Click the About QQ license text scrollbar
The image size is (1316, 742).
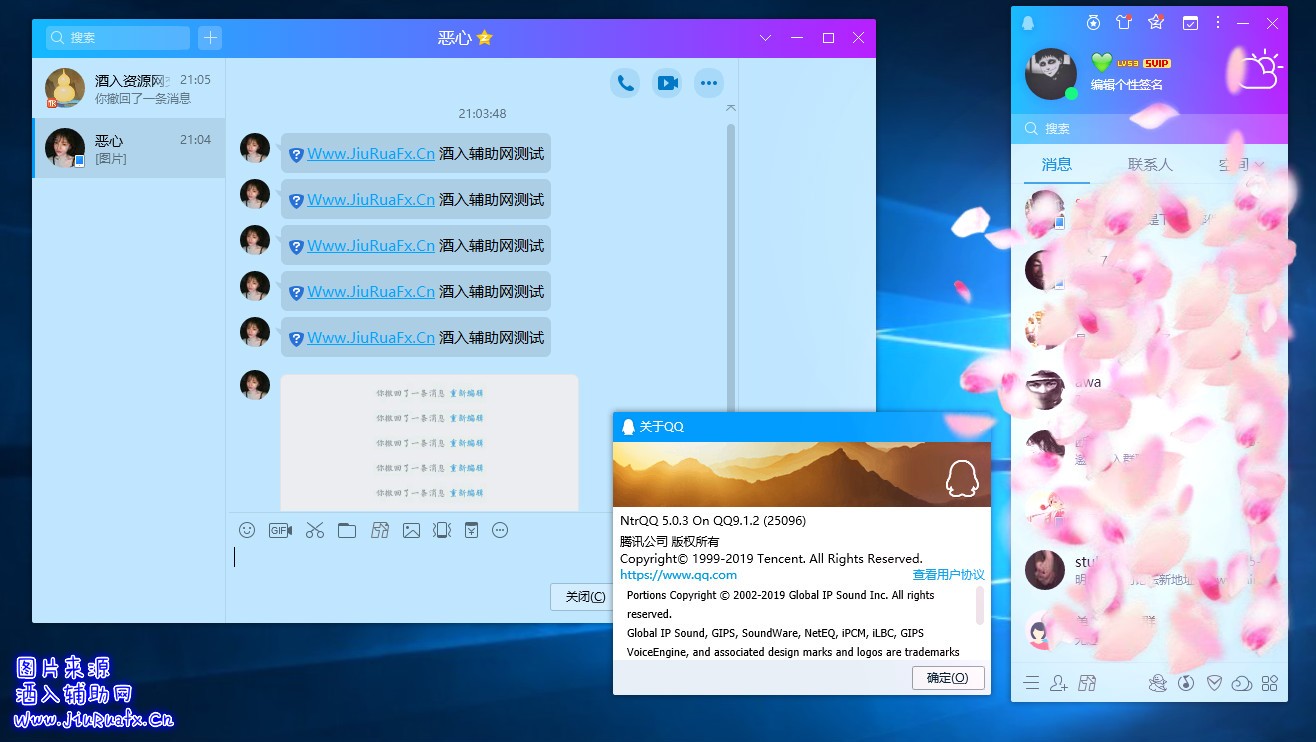click(x=980, y=605)
